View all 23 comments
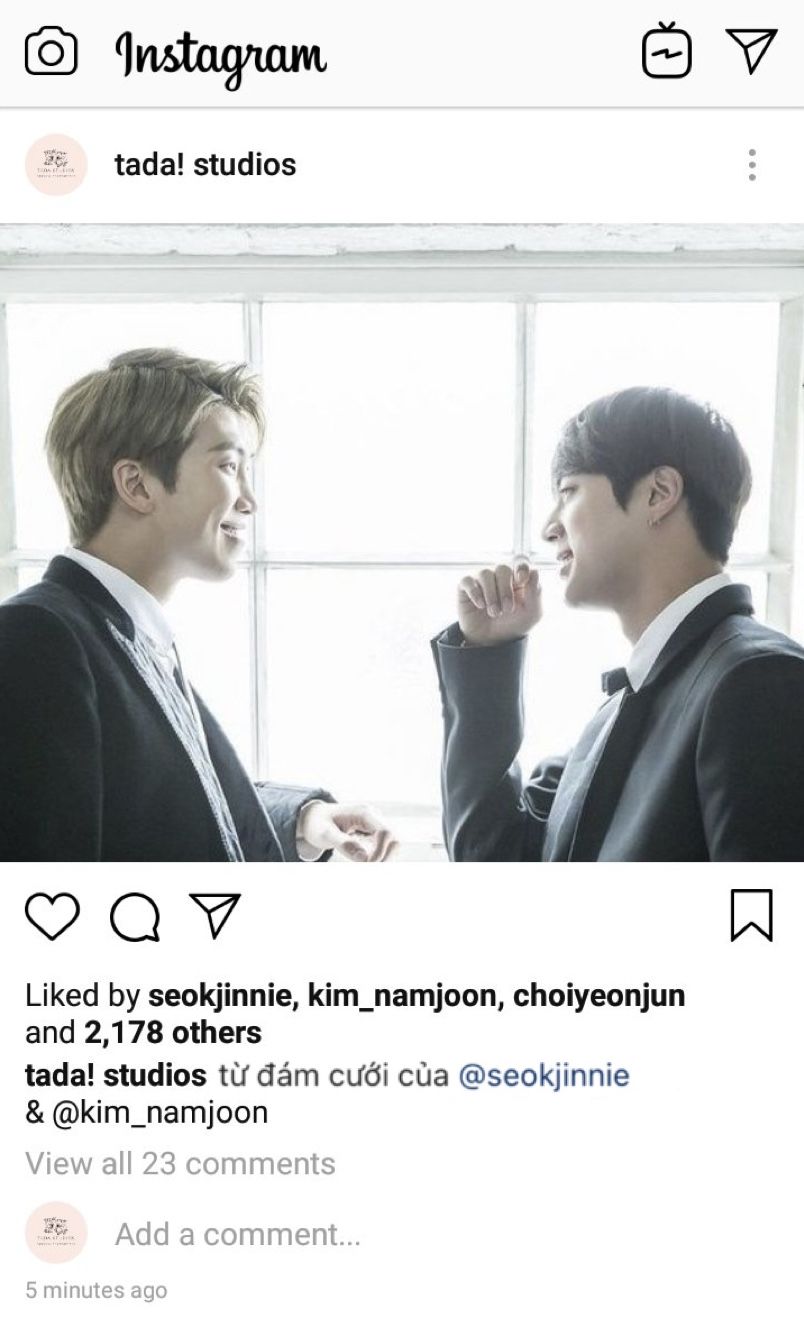Image resolution: width=804 pixels, height=1333 pixels. pos(180,1164)
